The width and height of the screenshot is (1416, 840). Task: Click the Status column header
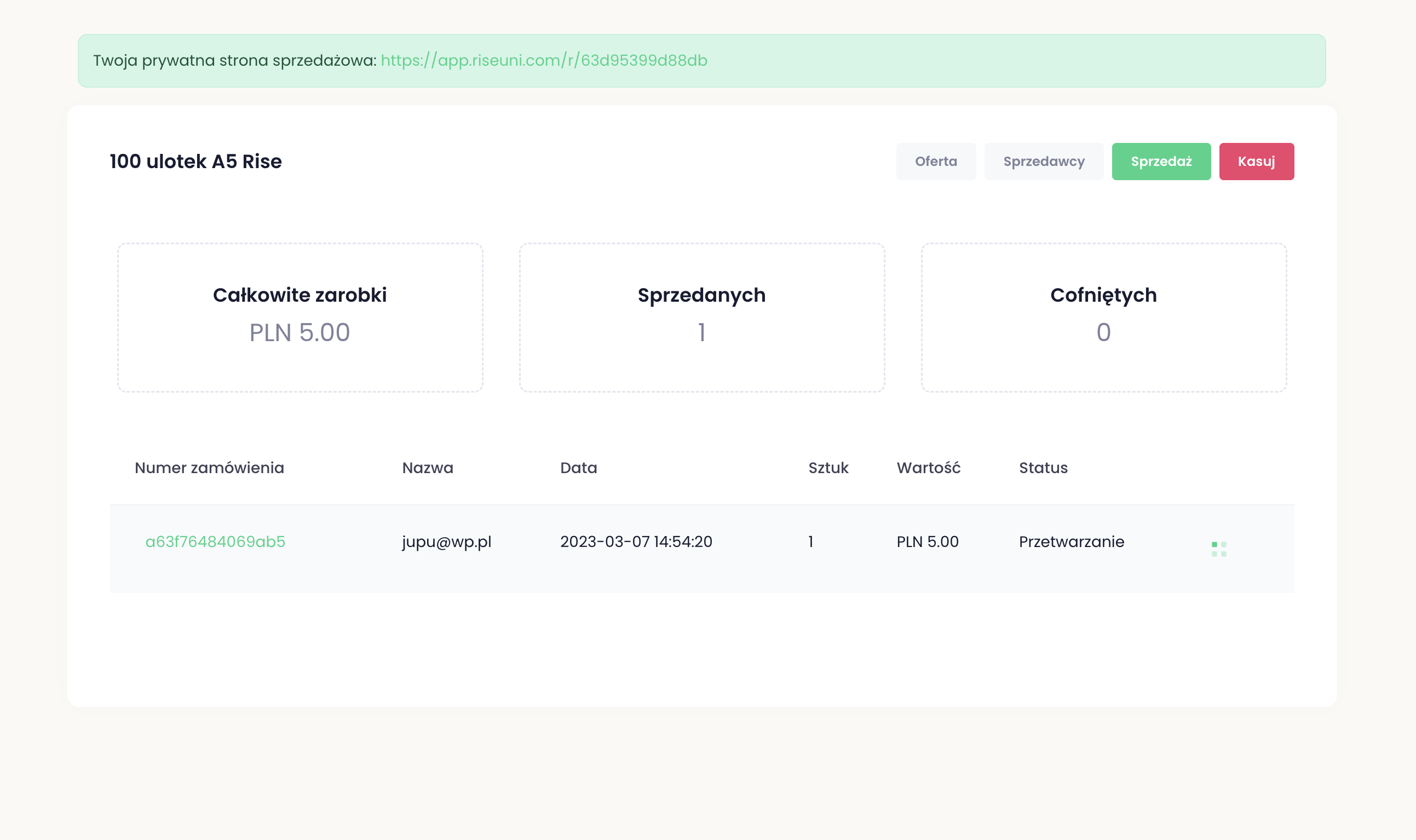click(1043, 468)
